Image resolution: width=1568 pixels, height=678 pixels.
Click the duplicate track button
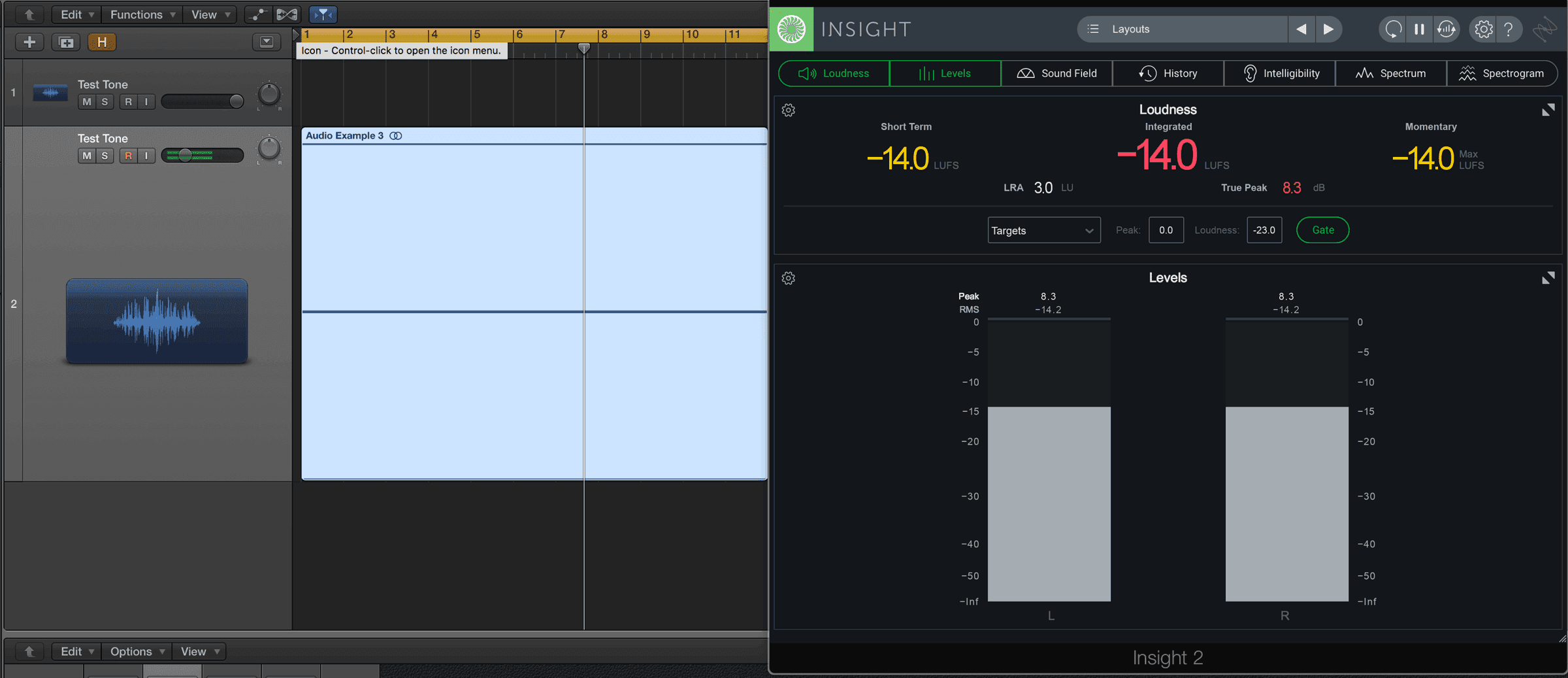[66, 42]
